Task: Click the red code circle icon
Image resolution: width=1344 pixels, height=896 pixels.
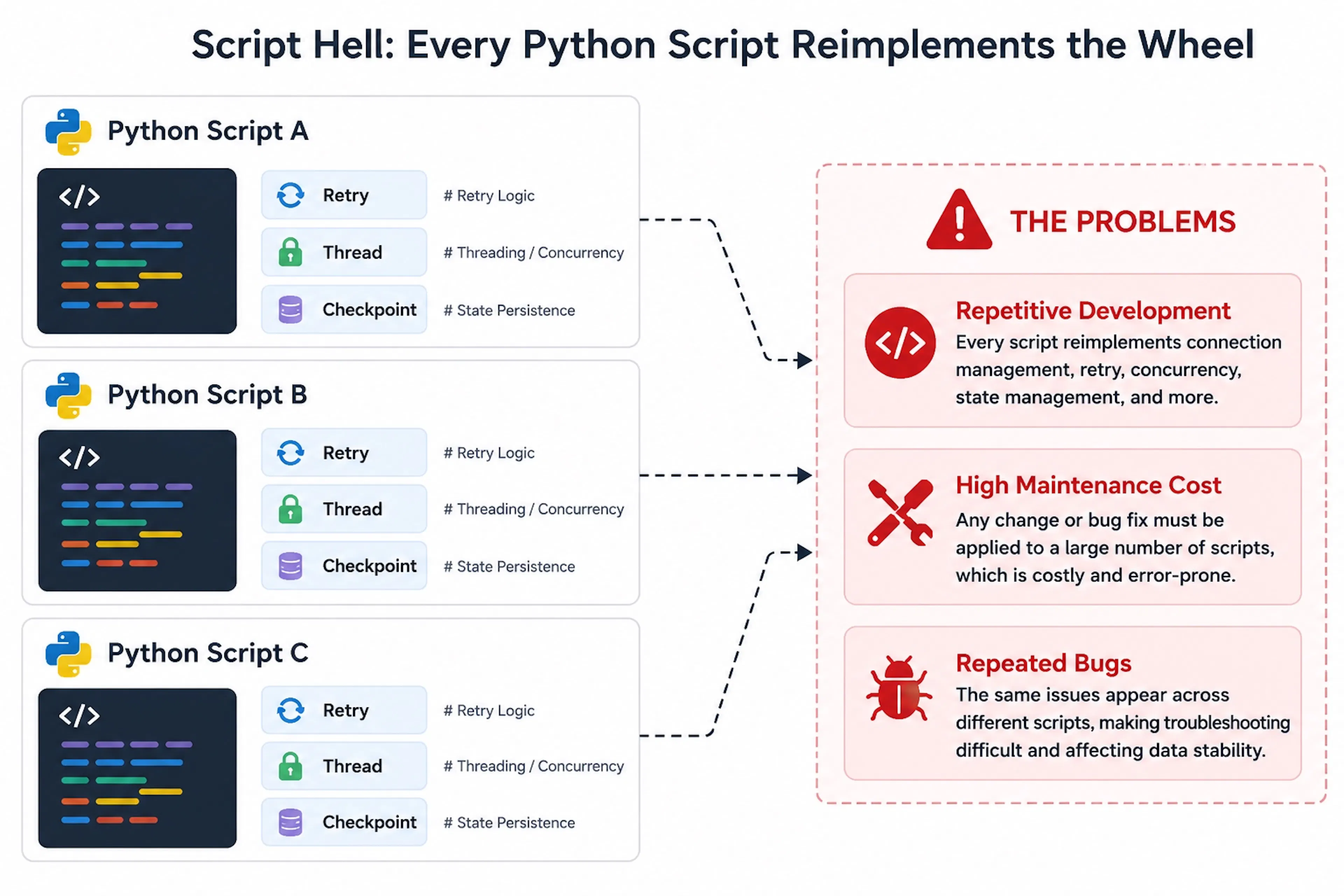Action: [900, 343]
